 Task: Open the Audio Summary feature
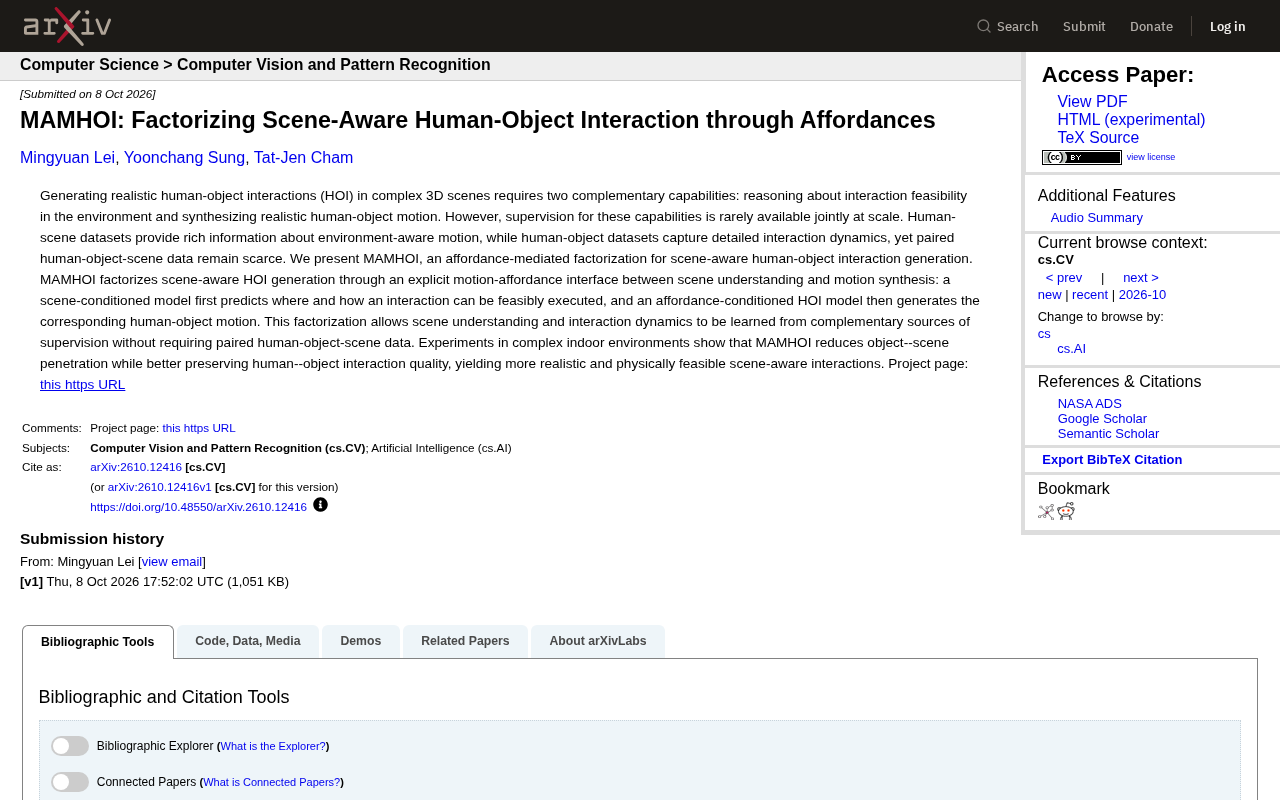coord(1097,218)
